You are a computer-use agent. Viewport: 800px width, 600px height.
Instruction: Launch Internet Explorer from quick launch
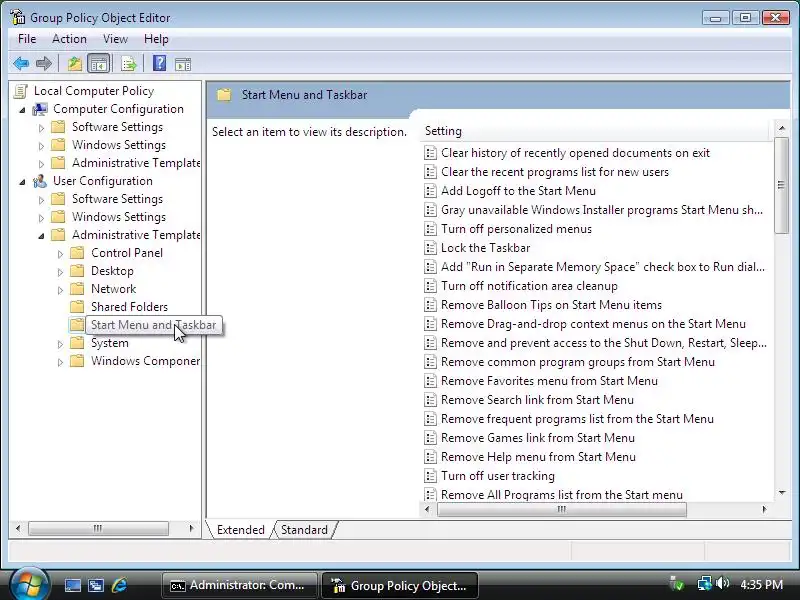point(119,585)
